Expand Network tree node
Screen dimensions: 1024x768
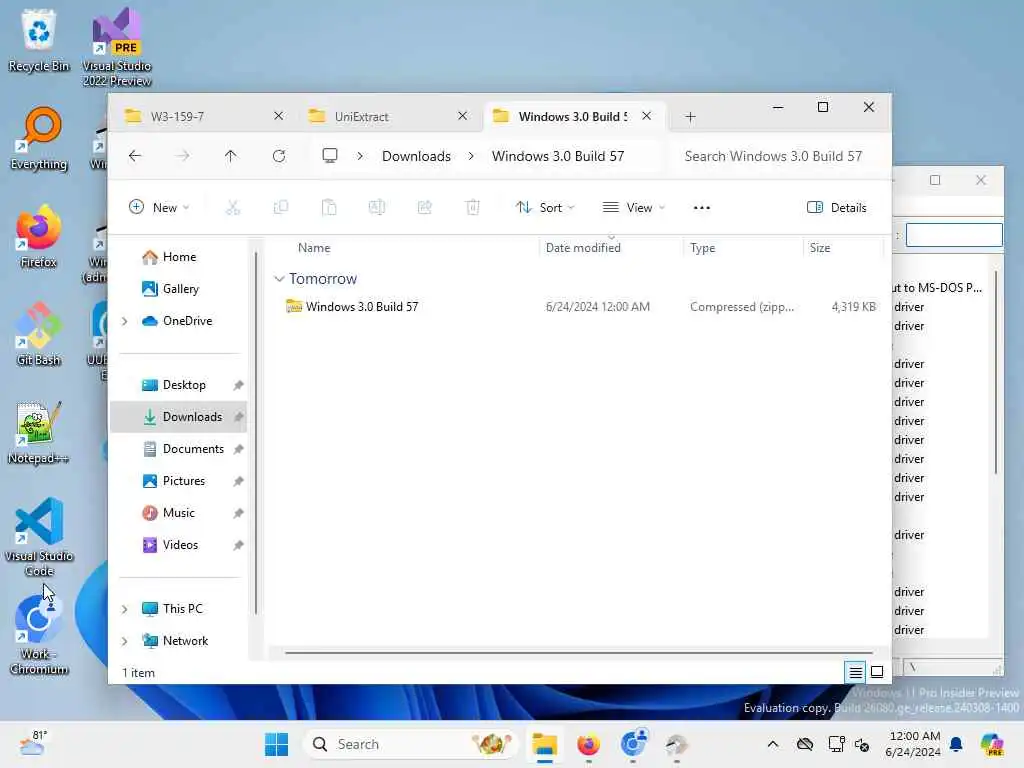[x=125, y=641]
